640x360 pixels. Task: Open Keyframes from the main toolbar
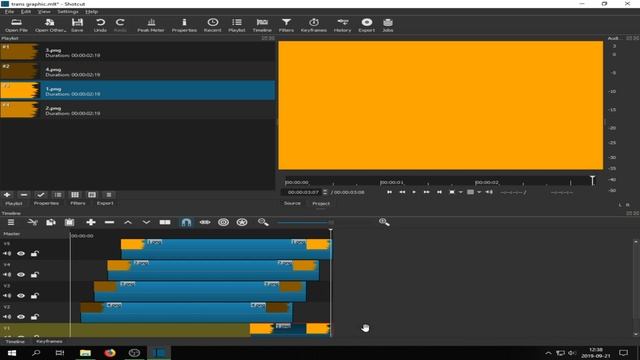(313, 25)
